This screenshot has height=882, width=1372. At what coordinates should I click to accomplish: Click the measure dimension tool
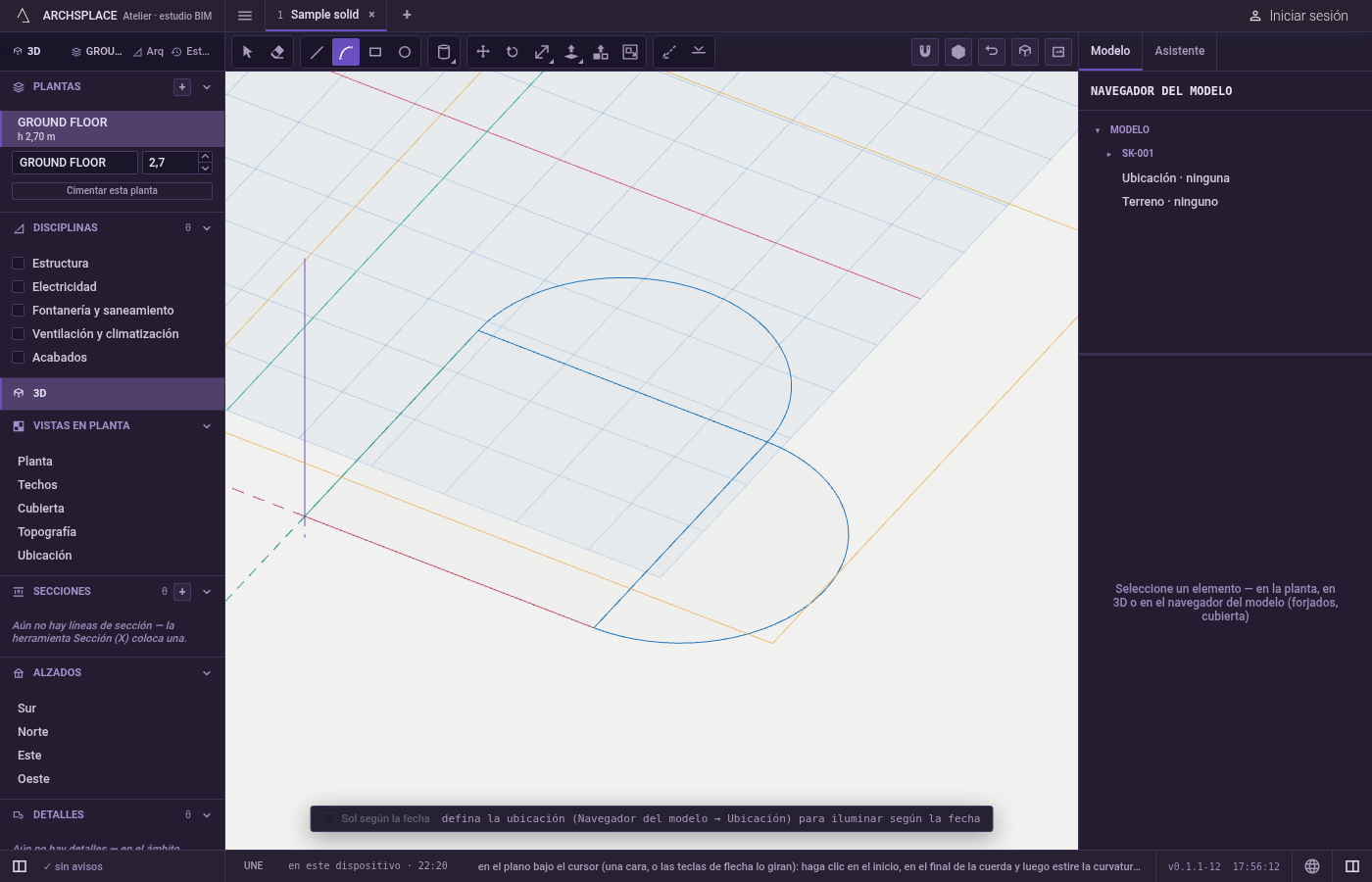point(669,52)
